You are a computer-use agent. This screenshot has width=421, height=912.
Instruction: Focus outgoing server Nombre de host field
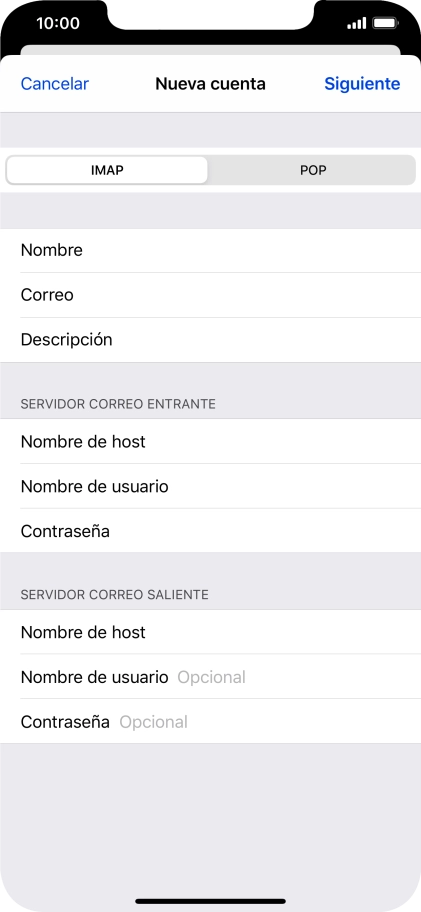[x=210, y=632]
